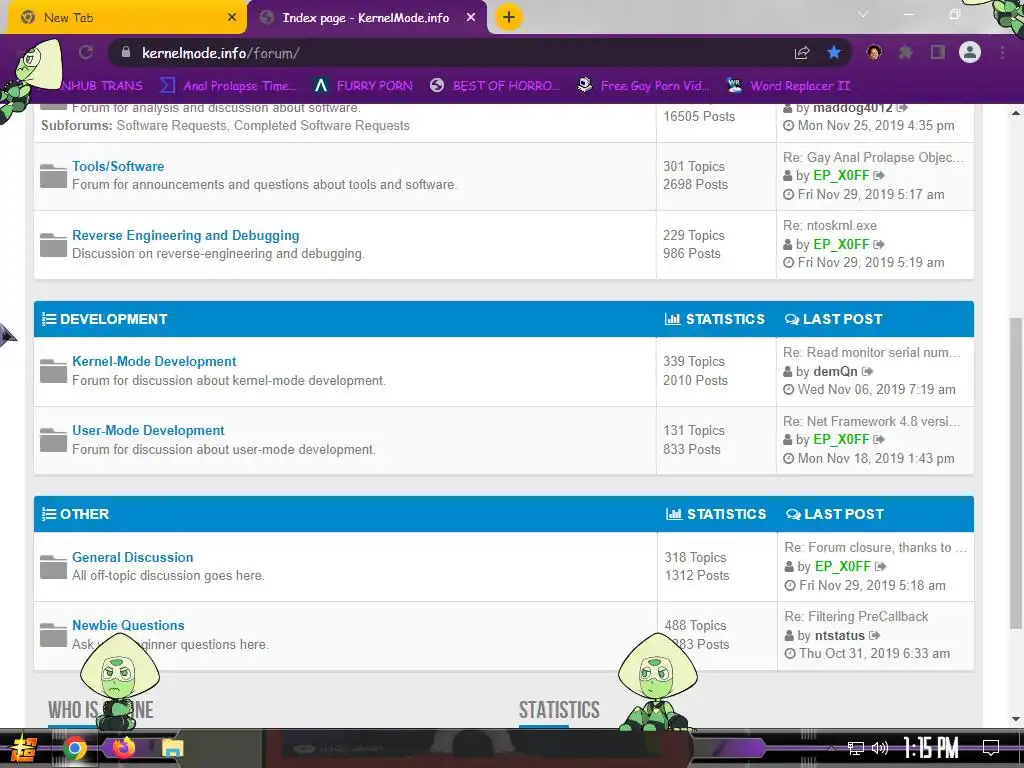View latest post icon in General Discussion row

tap(881, 566)
